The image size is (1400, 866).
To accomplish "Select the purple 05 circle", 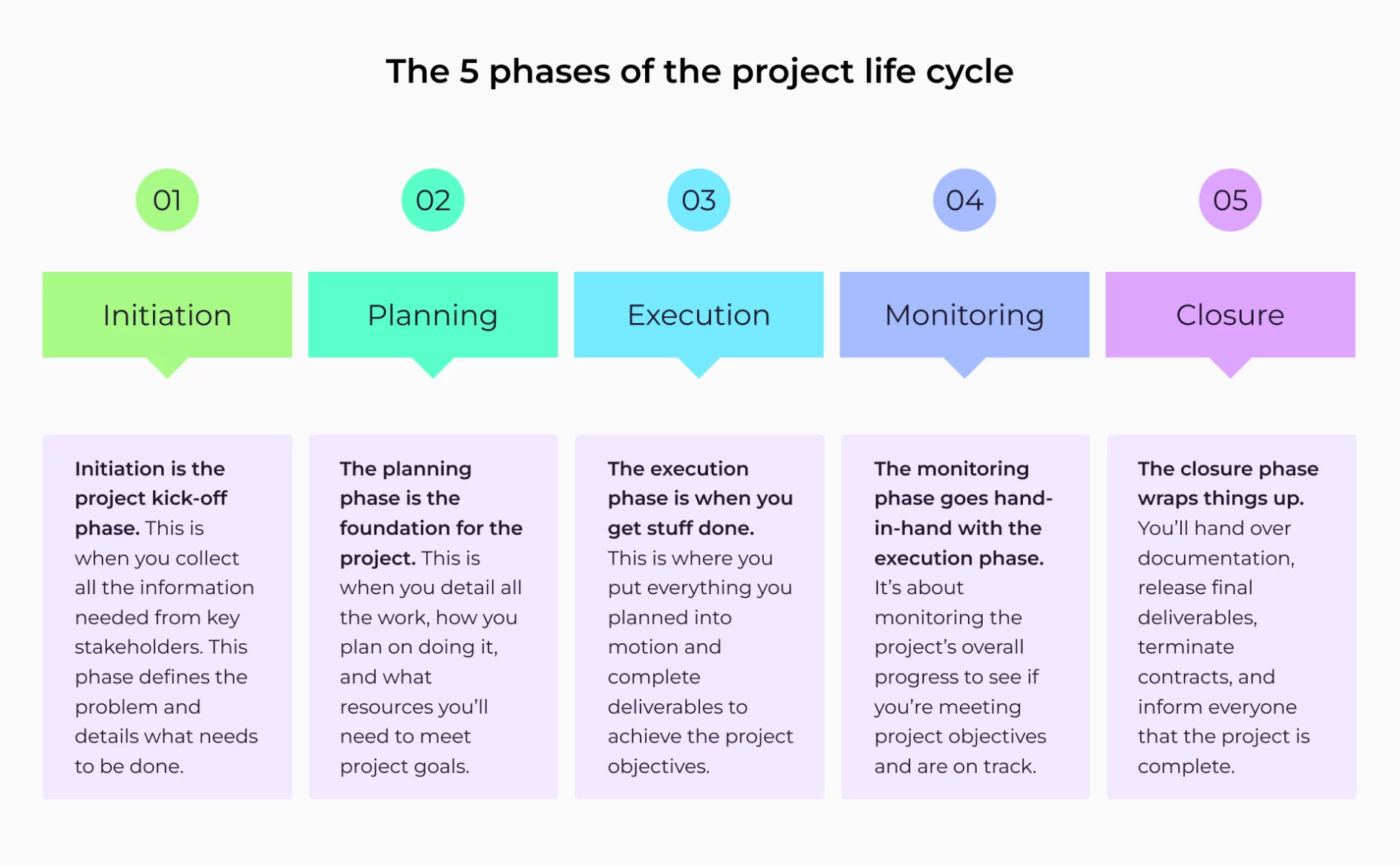I will point(1230,200).
